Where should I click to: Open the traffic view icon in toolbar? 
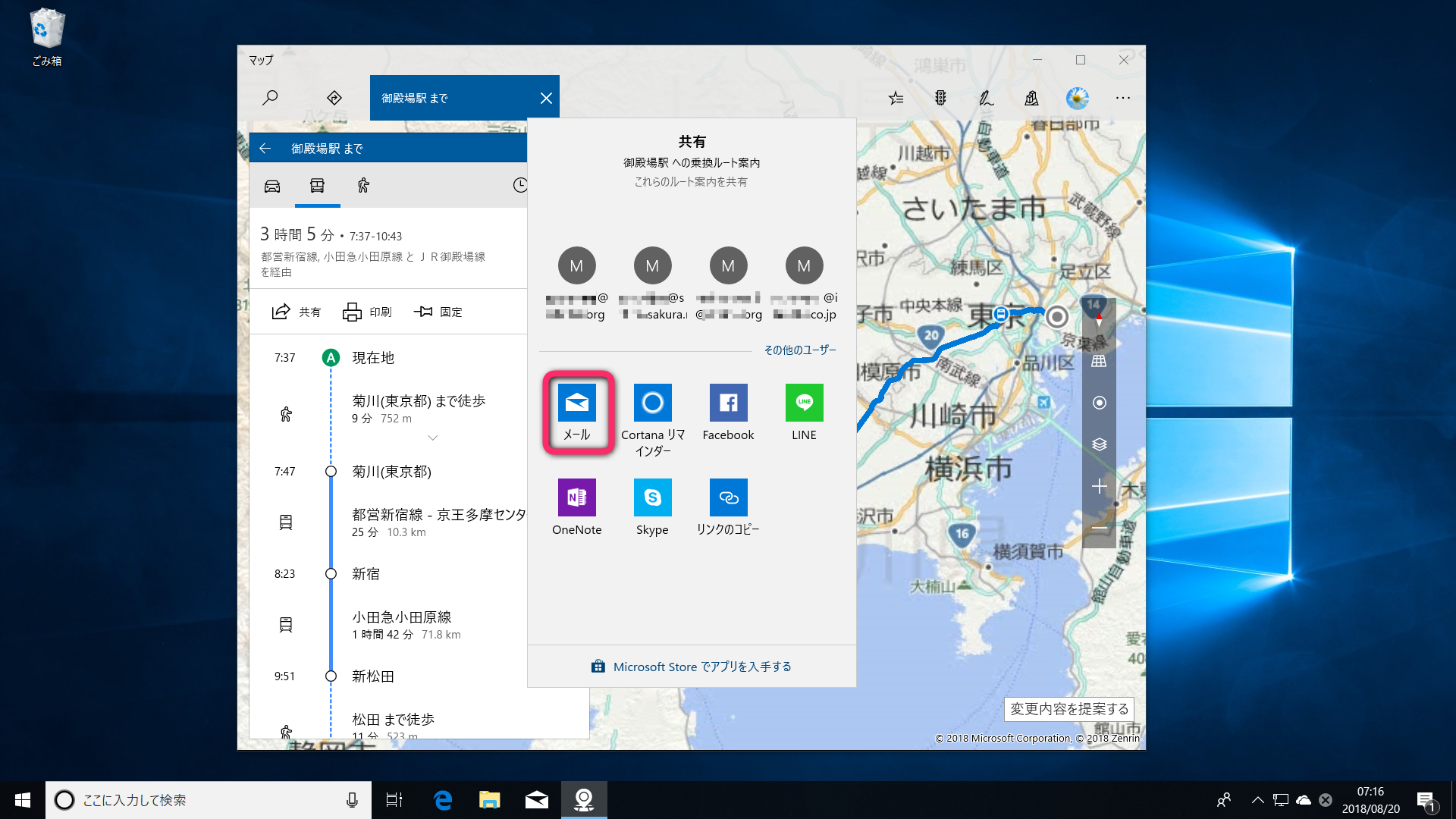[x=940, y=98]
